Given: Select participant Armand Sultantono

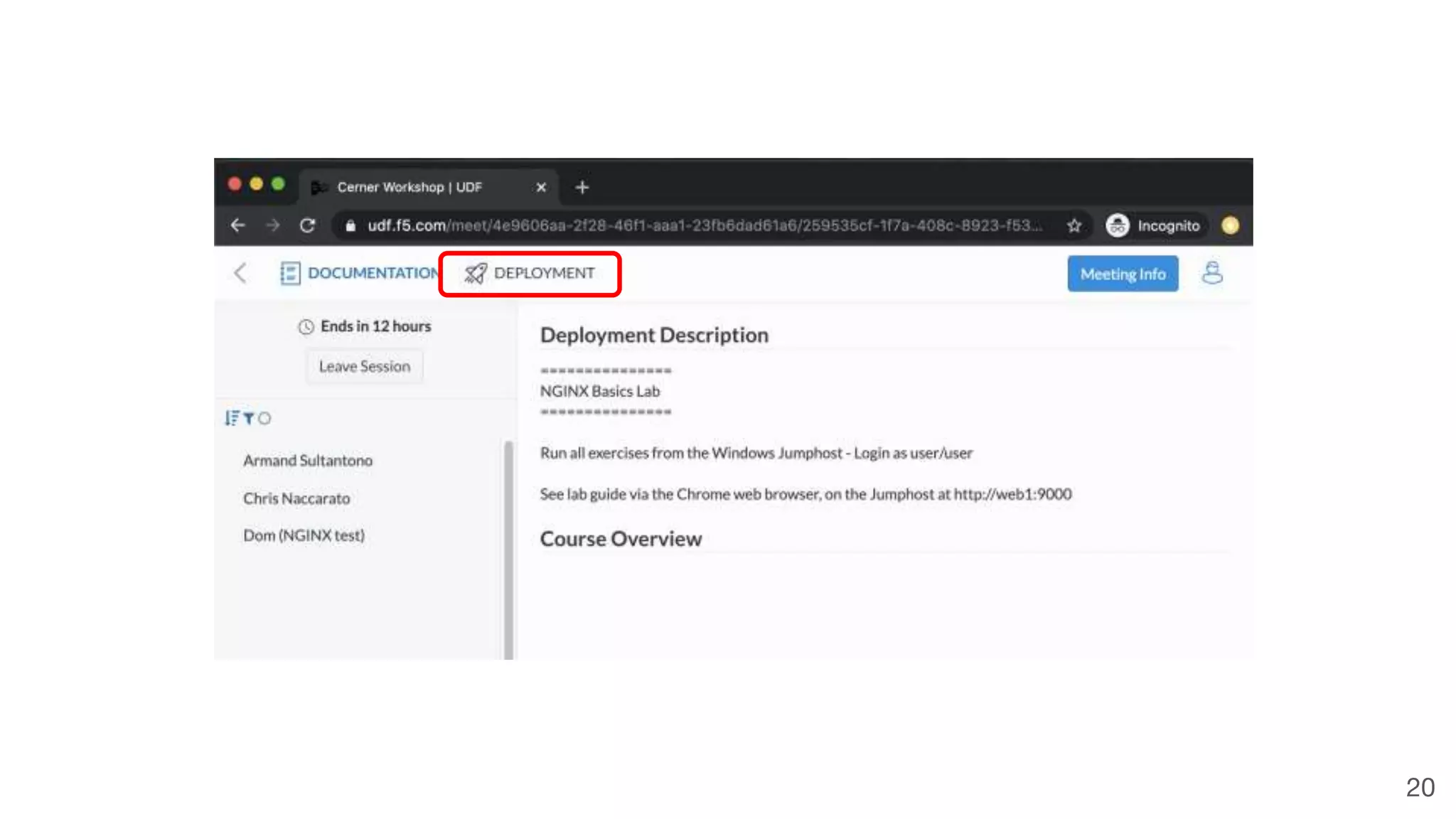Looking at the screenshot, I should (307, 461).
